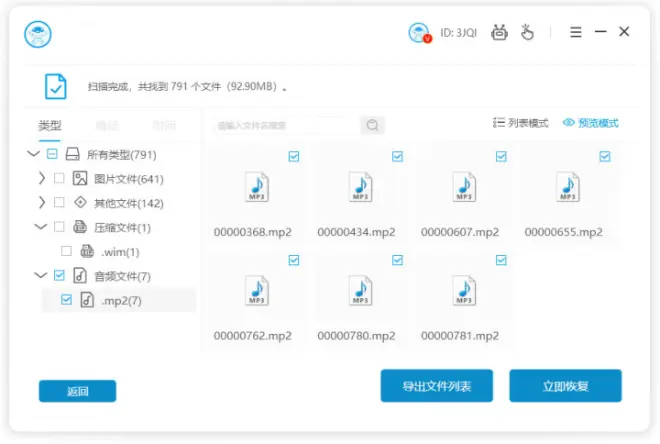Click the 00000655.mp2 file icon

(x=568, y=187)
